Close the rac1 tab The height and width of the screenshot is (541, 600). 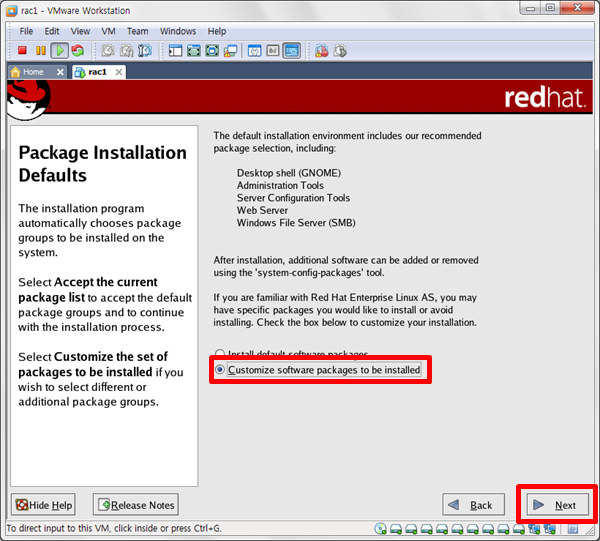(x=119, y=72)
